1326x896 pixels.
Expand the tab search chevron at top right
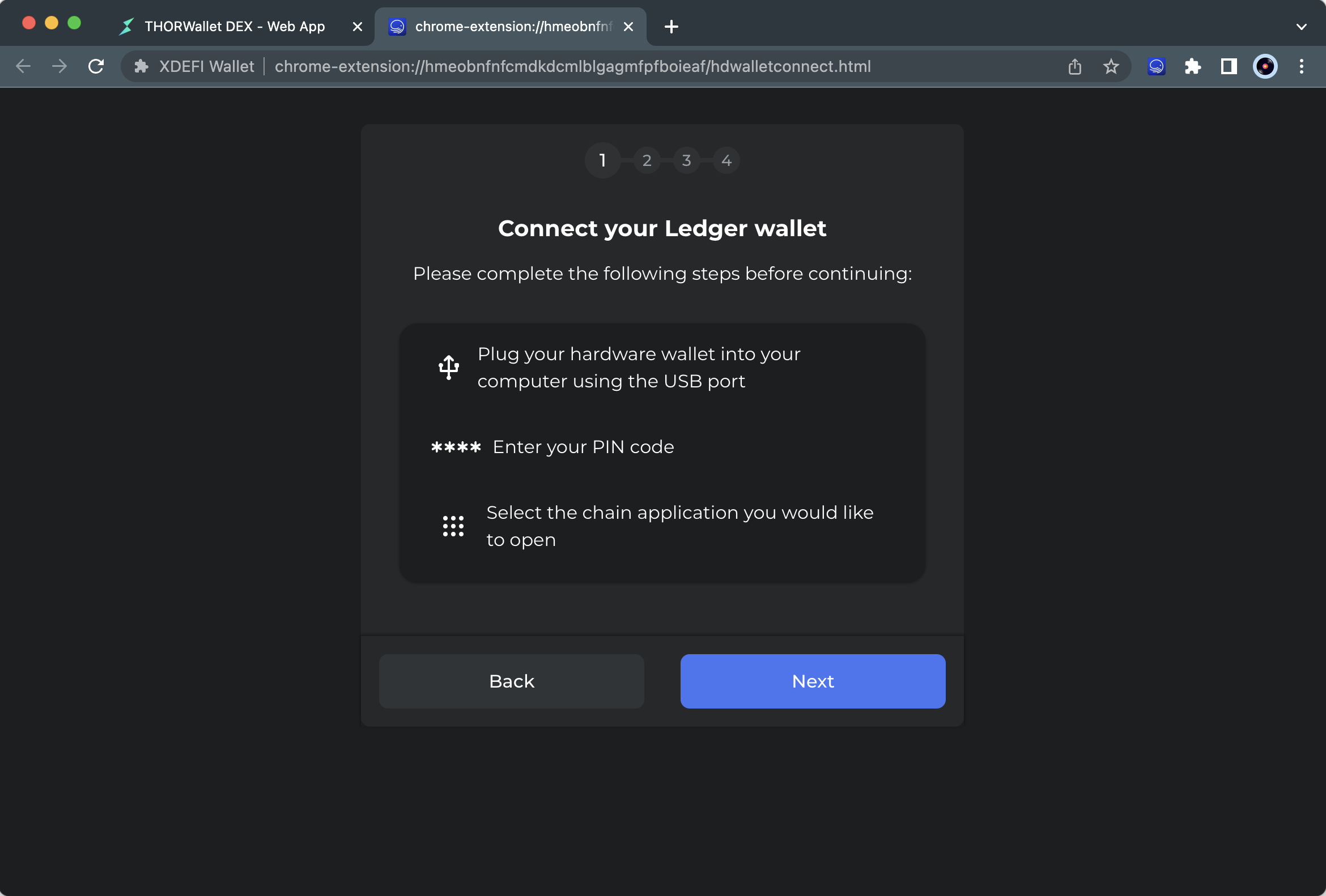tap(1301, 27)
